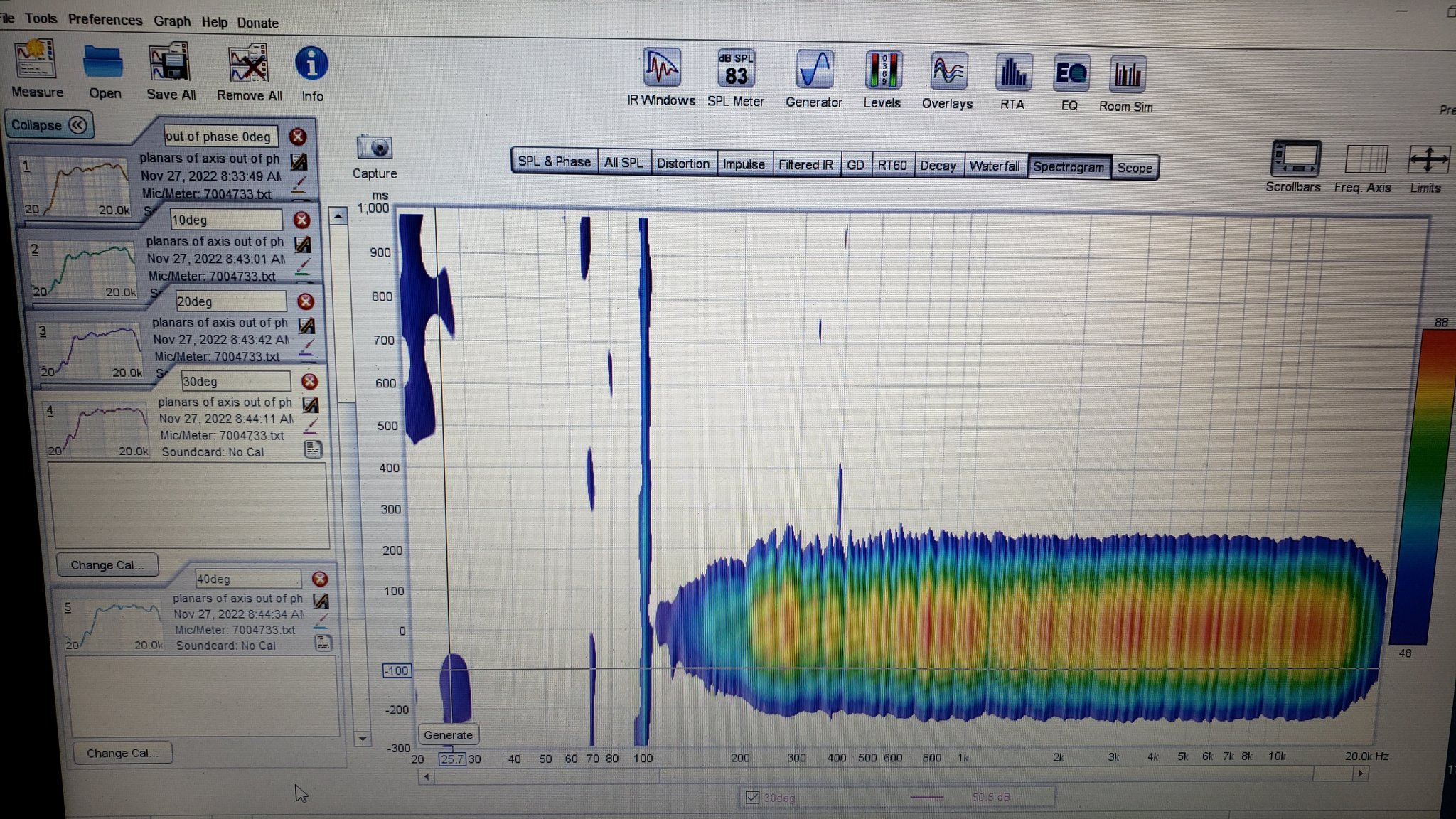Switch to Filtered IR tab
The width and height of the screenshot is (1456, 819).
[805, 165]
